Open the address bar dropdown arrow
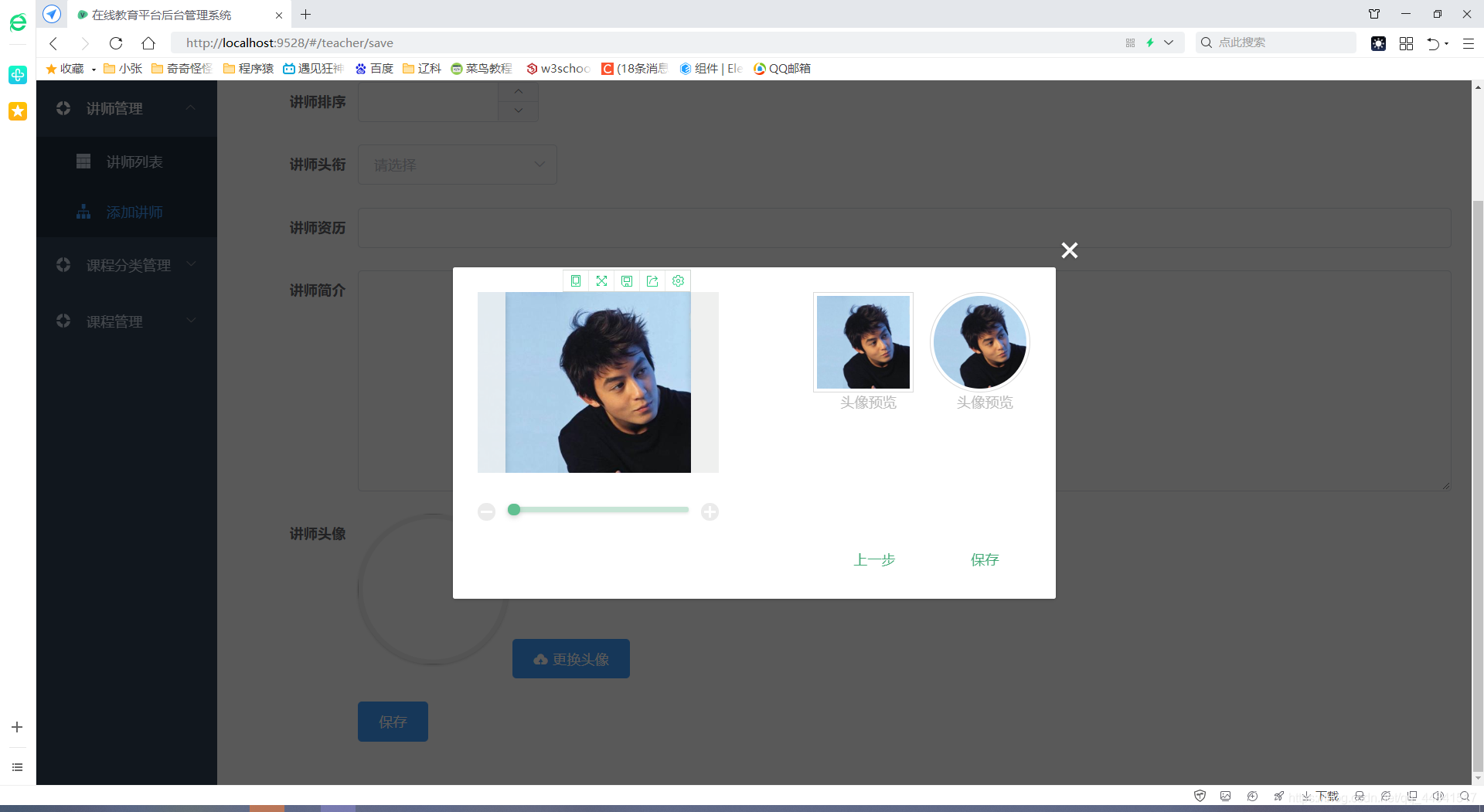The width and height of the screenshot is (1484, 812). 1169,42
